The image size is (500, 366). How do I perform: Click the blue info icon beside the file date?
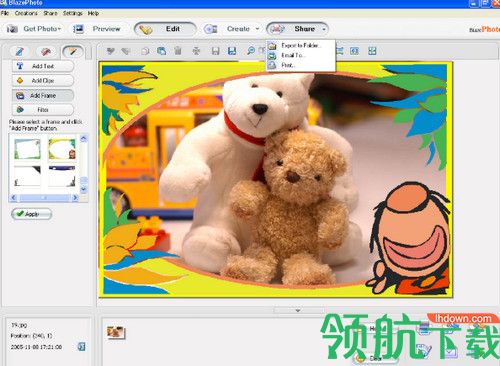point(81,347)
